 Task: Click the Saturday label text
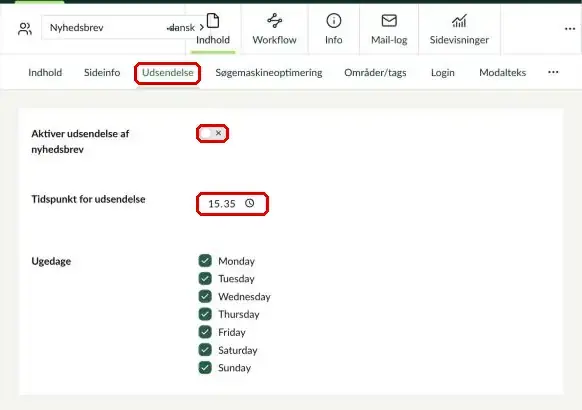coord(238,350)
